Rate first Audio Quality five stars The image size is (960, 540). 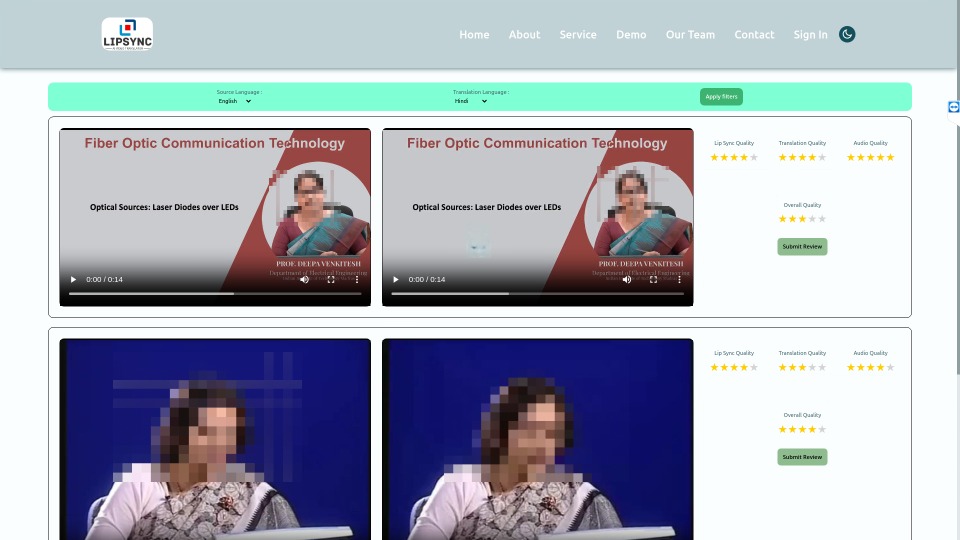(x=890, y=157)
